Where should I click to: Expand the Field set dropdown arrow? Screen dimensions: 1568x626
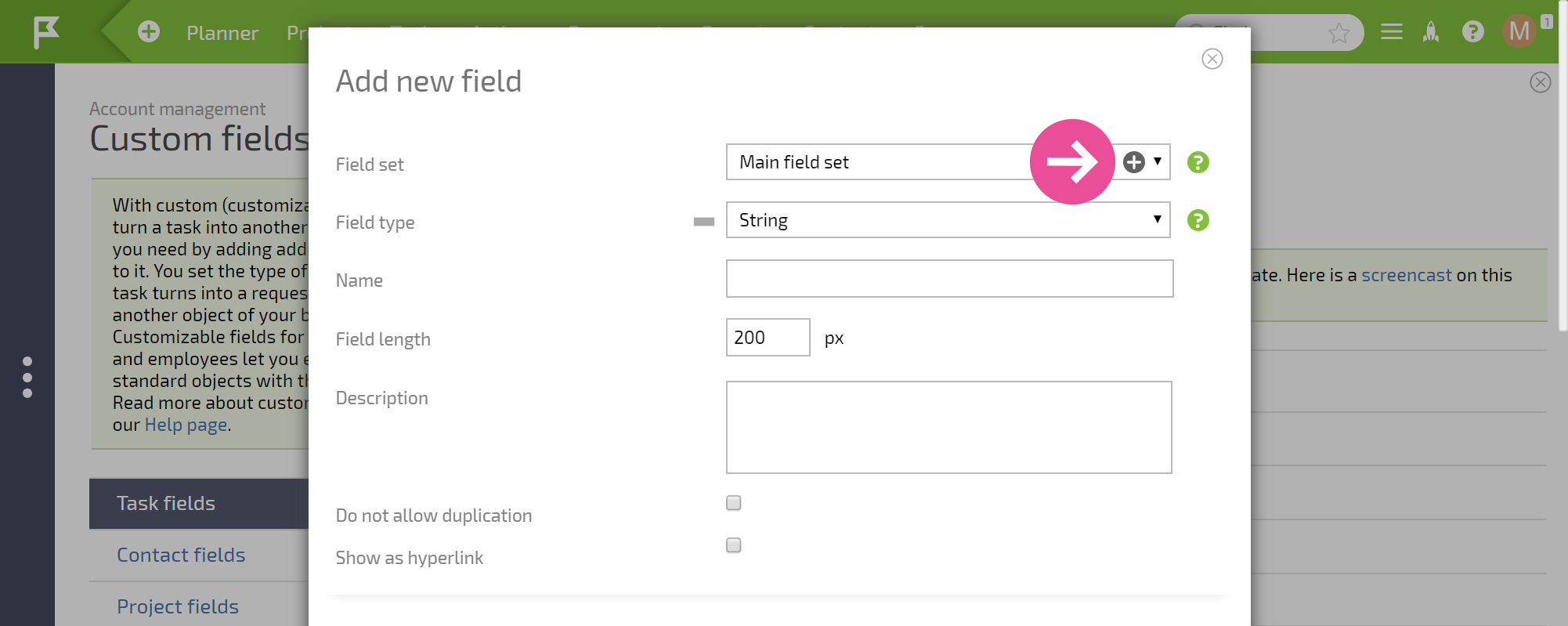pos(1158,161)
